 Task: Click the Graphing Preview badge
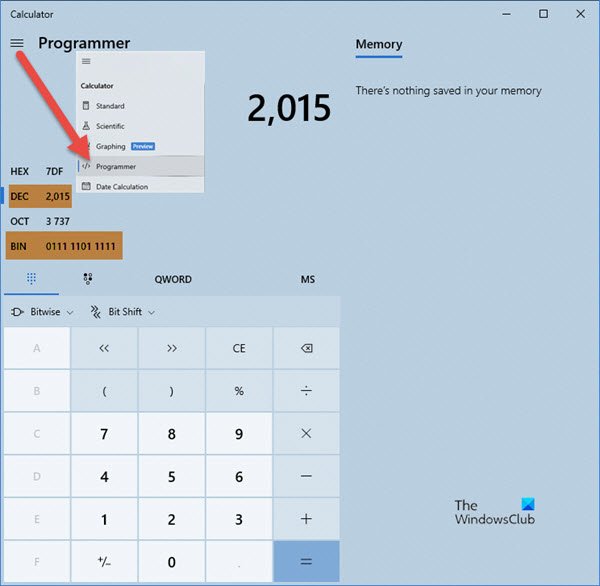tap(143, 146)
